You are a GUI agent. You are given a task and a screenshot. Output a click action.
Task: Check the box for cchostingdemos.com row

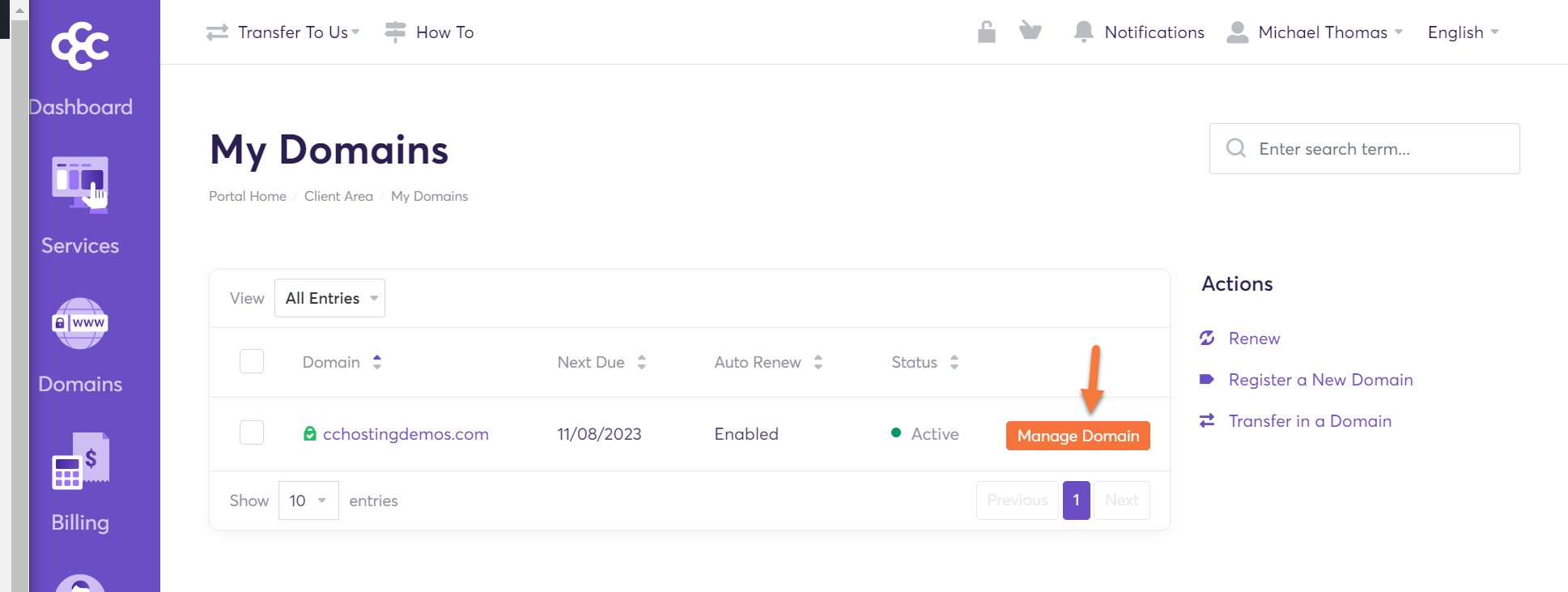(x=252, y=432)
